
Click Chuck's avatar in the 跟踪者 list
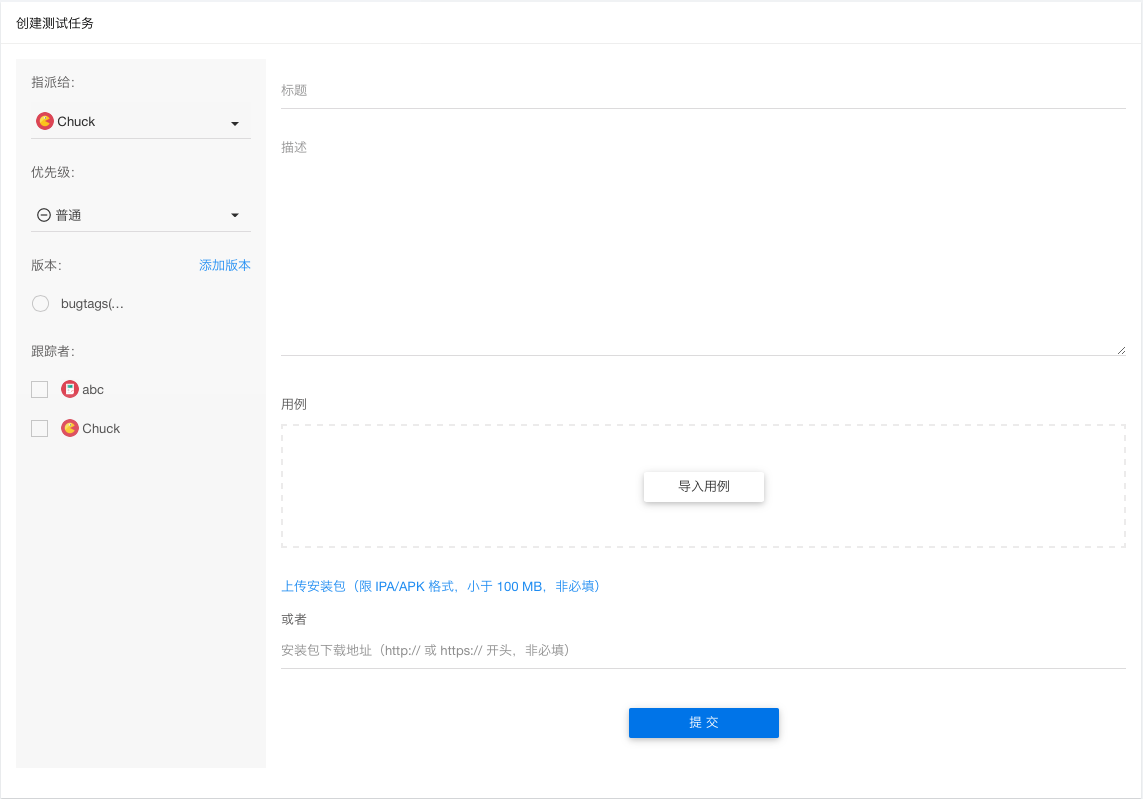[x=70, y=428]
